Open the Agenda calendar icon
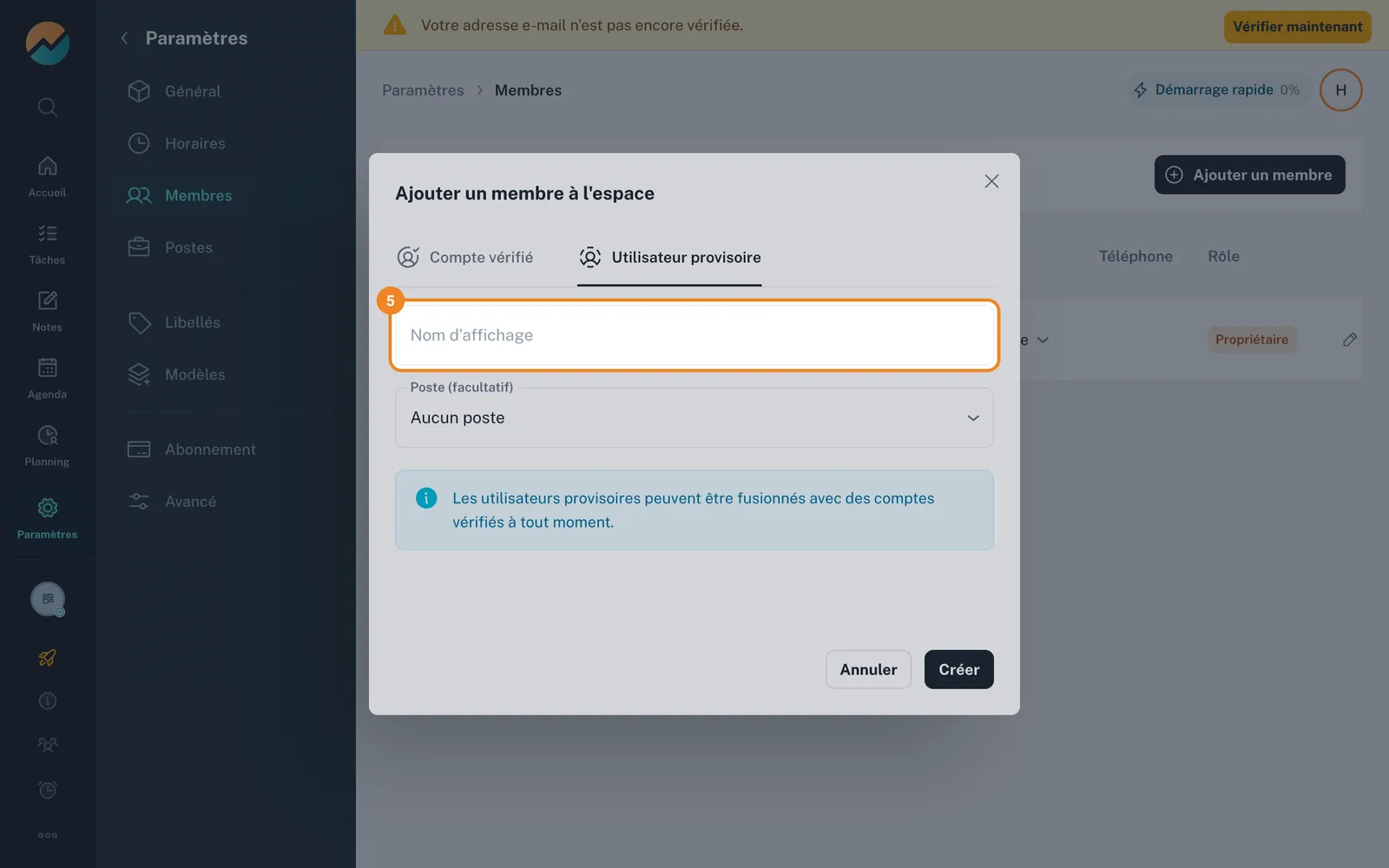1389x868 pixels. [x=48, y=367]
